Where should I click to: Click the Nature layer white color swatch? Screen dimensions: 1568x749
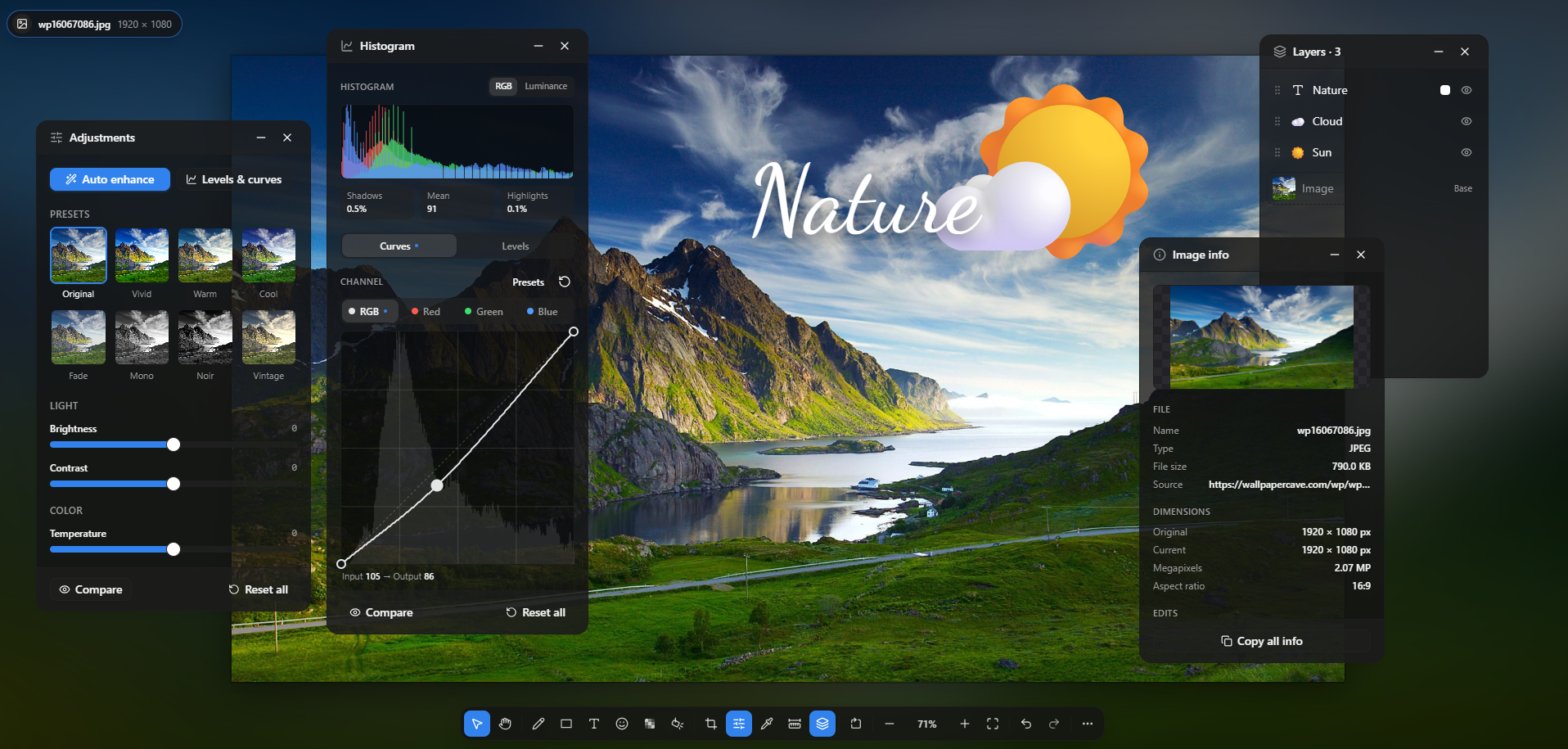point(1445,90)
